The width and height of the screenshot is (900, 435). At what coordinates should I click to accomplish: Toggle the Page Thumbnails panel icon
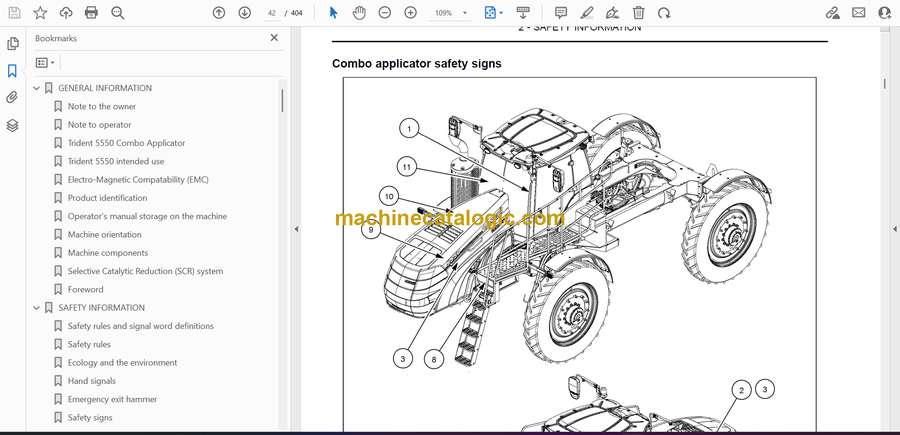tap(13, 44)
